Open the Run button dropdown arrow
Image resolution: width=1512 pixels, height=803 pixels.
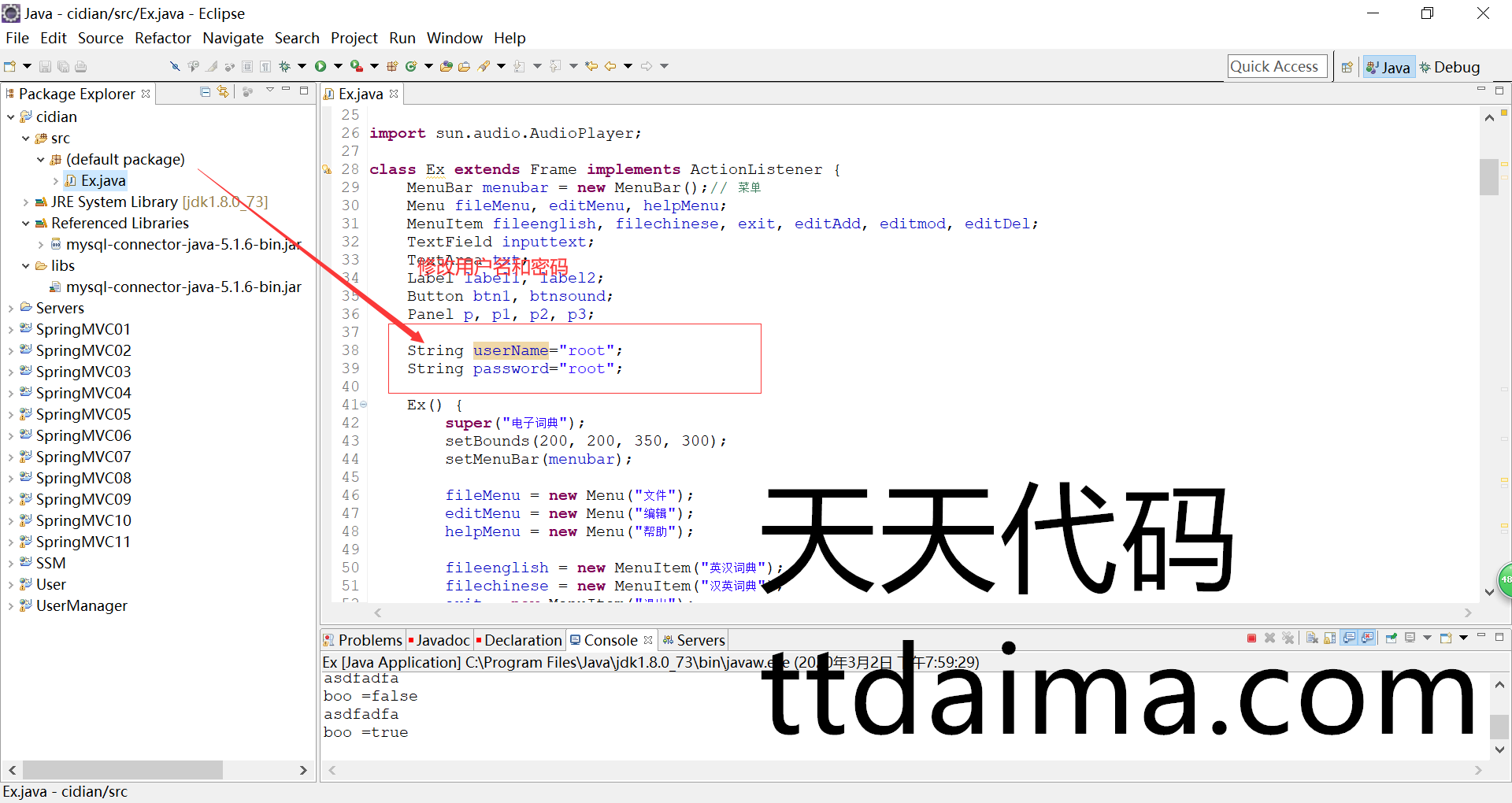click(338, 66)
